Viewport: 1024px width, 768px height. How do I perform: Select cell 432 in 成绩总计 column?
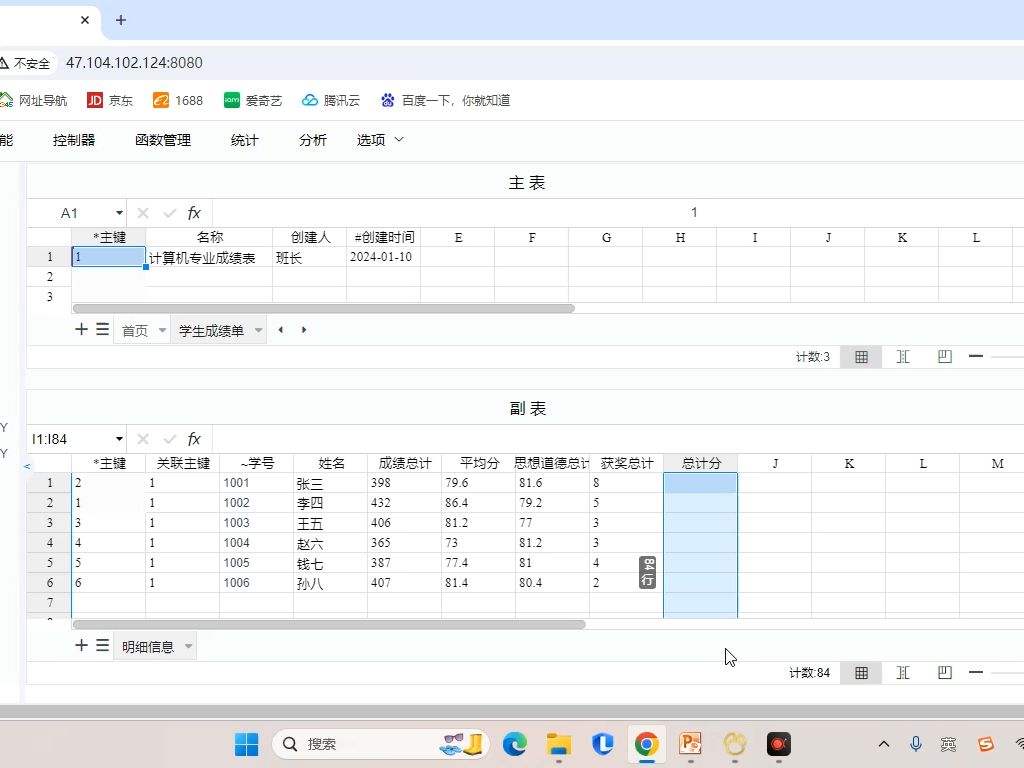click(404, 503)
